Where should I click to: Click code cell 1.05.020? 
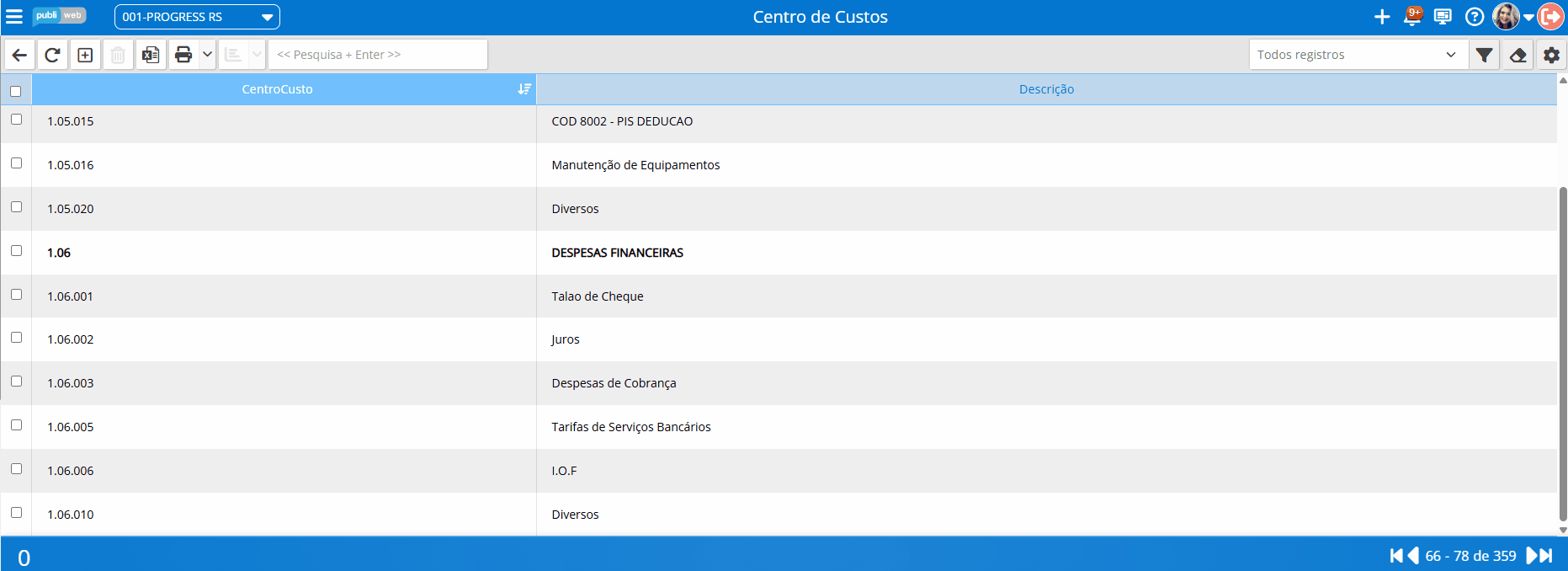[284, 209]
